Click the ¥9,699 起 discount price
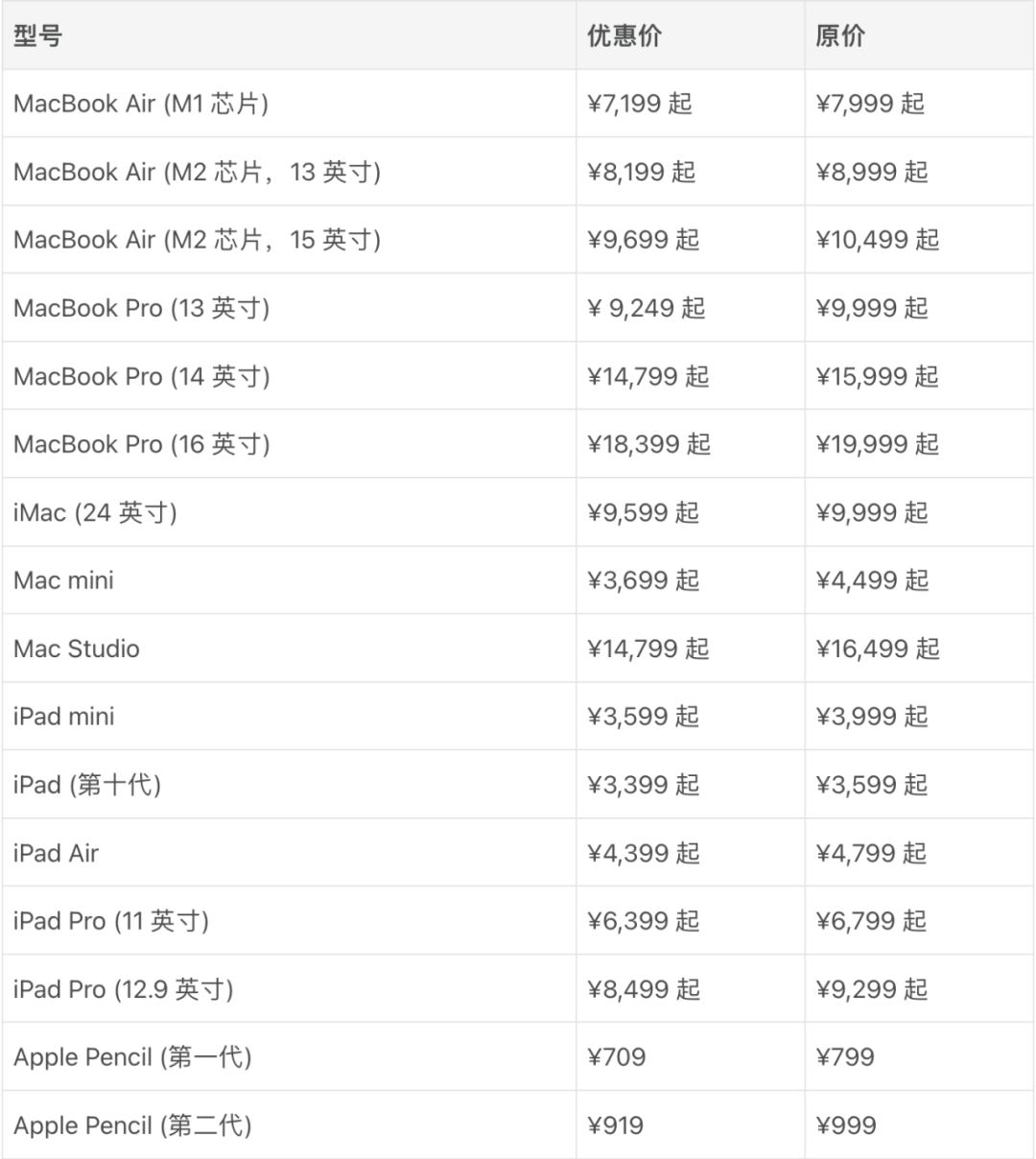Viewport: 1036px width, 1159px height. click(x=643, y=240)
